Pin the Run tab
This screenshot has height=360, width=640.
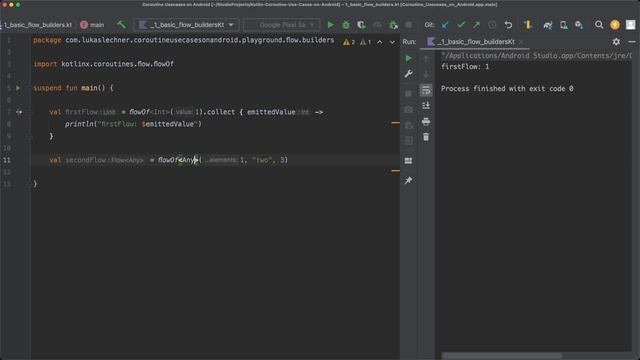408,180
